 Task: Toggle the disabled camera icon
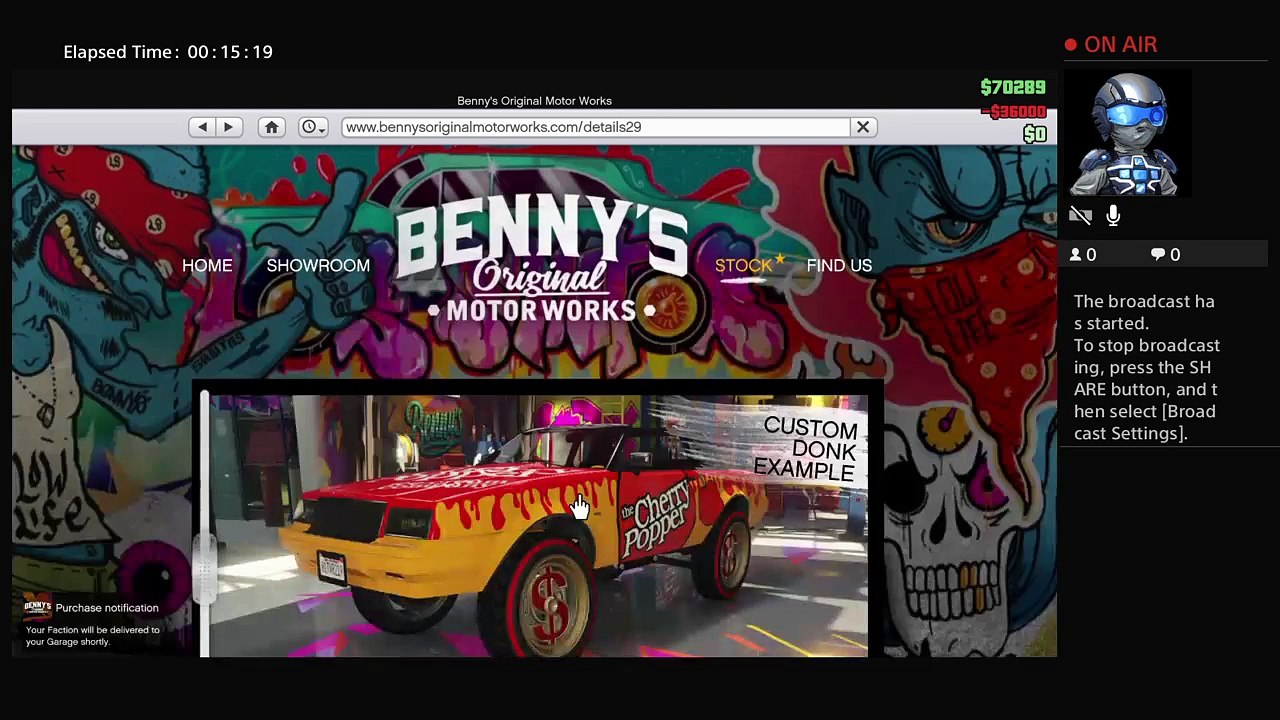pos(1080,216)
